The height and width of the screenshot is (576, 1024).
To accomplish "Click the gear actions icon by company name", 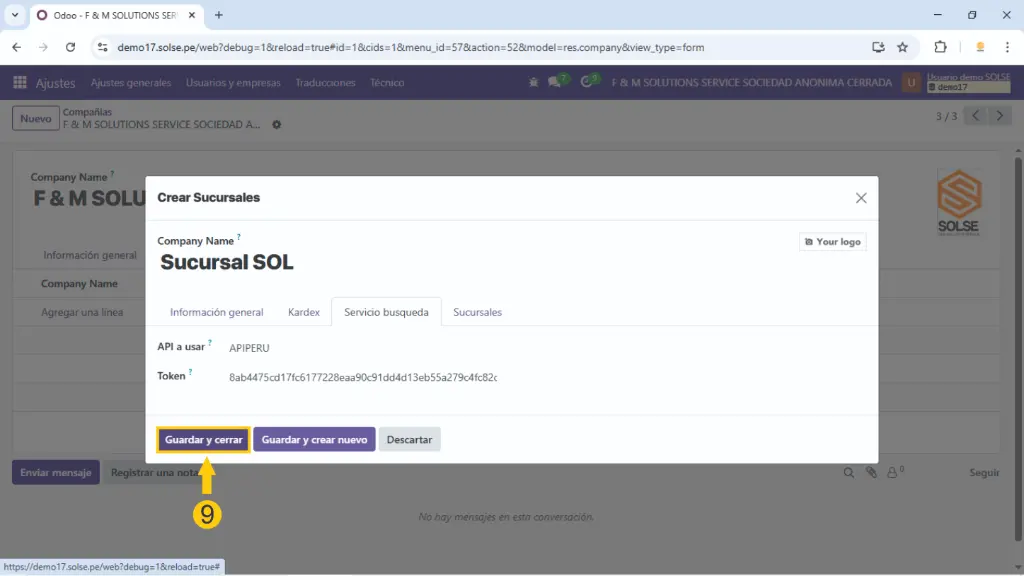I will [x=277, y=125].
